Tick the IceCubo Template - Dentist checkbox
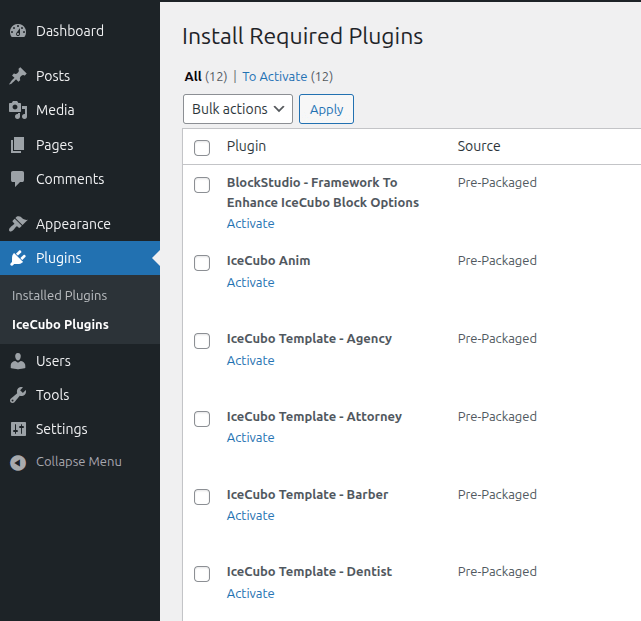Viewport: 641px width, 621px height. (202, 574)
